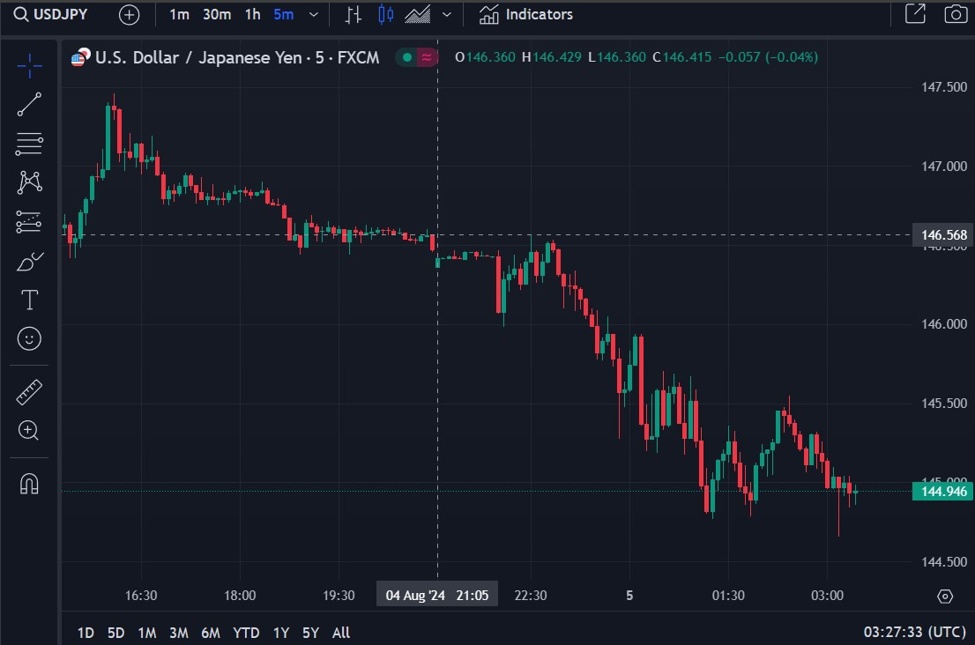Select the Trend Line drawing tool
The width and height of the screenshot is (975, 645).
tap(29, 103)
